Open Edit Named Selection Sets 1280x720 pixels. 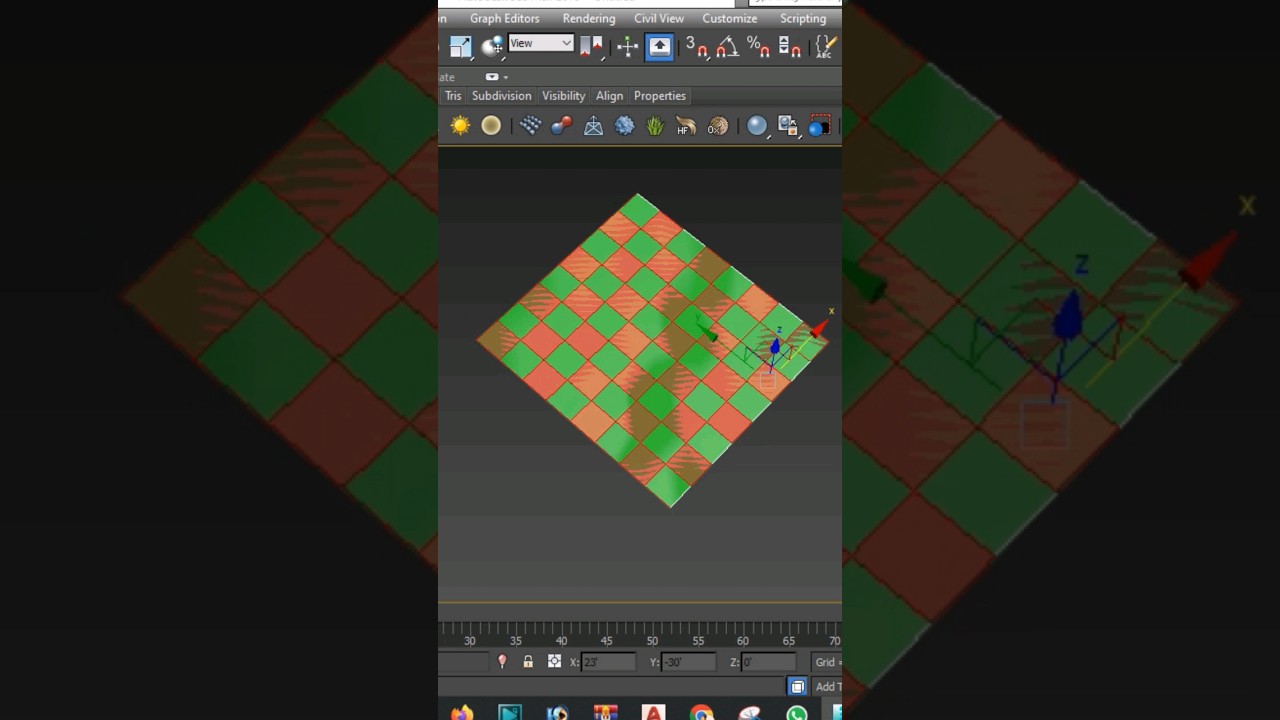pyautogui.click(x=825, y=46)
